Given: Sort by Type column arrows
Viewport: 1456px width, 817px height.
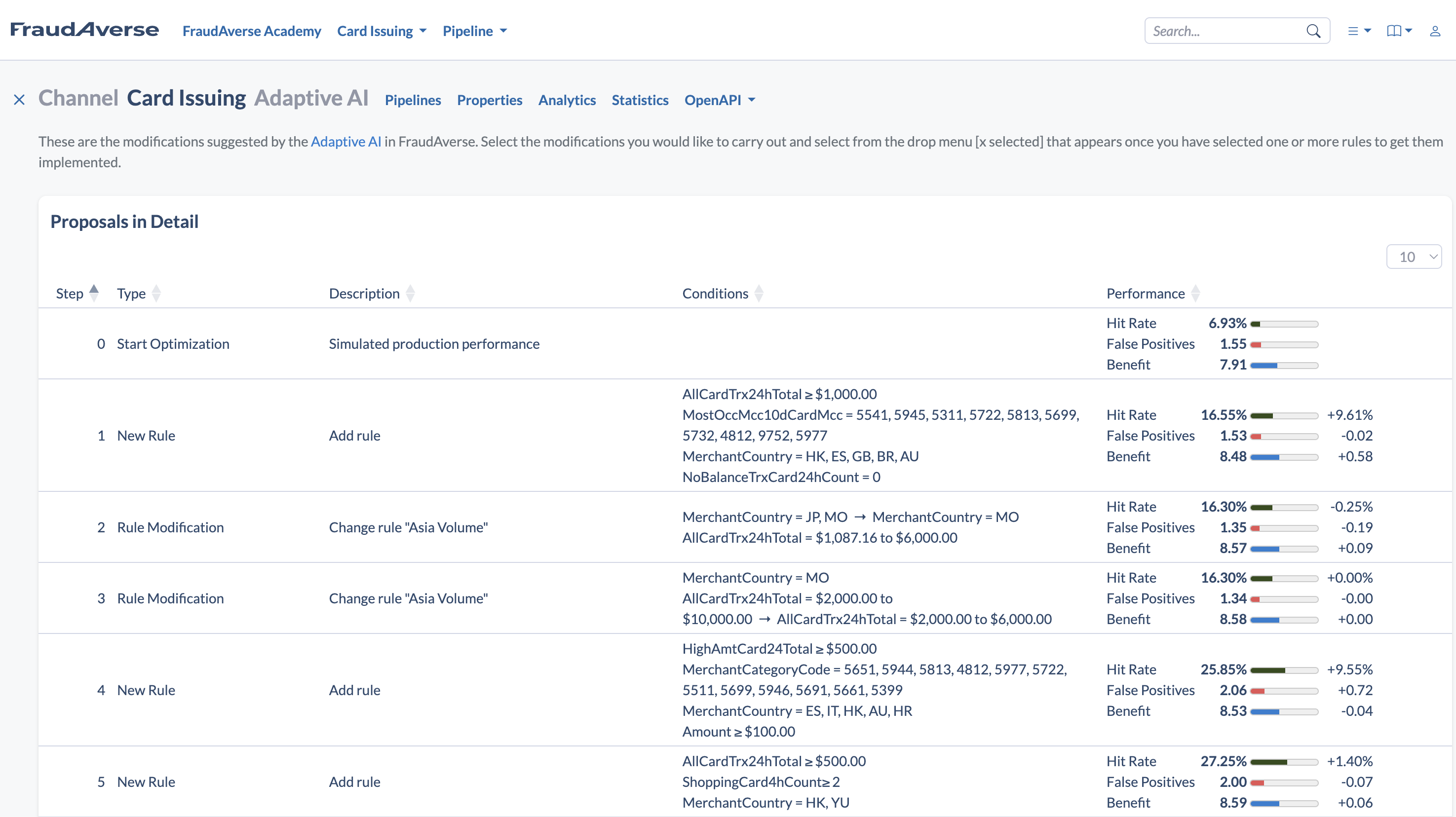Looking at the screenshot, I should pos(156,293).
